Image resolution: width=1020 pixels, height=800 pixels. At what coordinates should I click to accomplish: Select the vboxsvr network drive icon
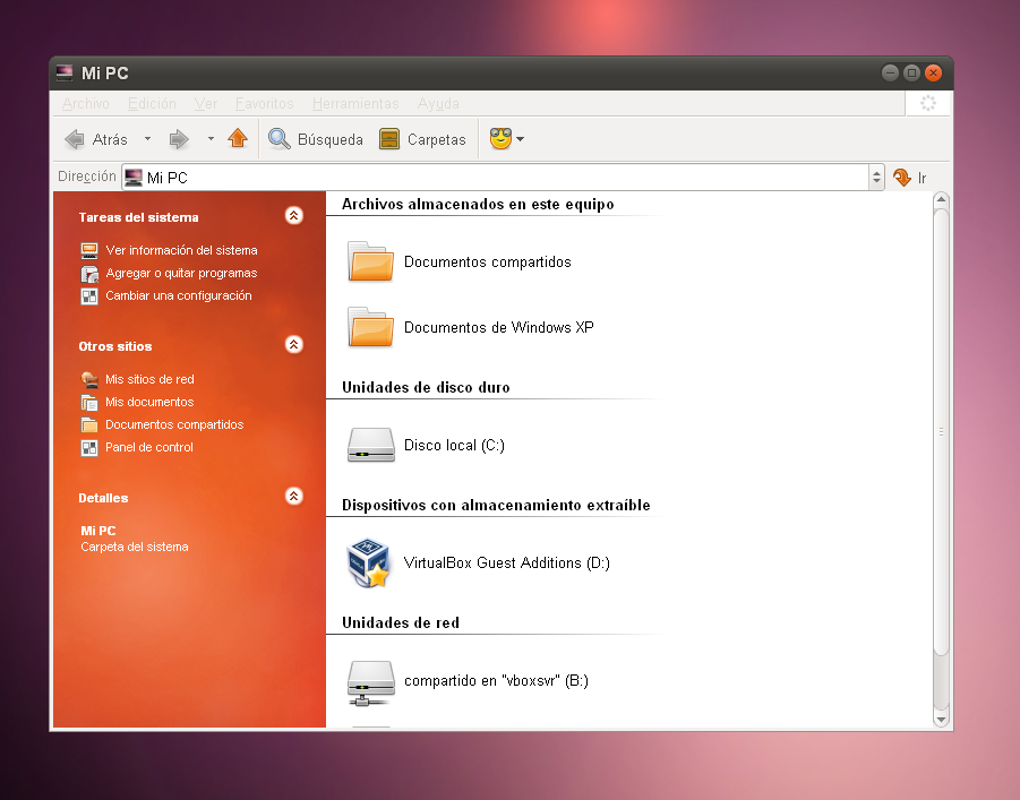(x=371, y=683)
